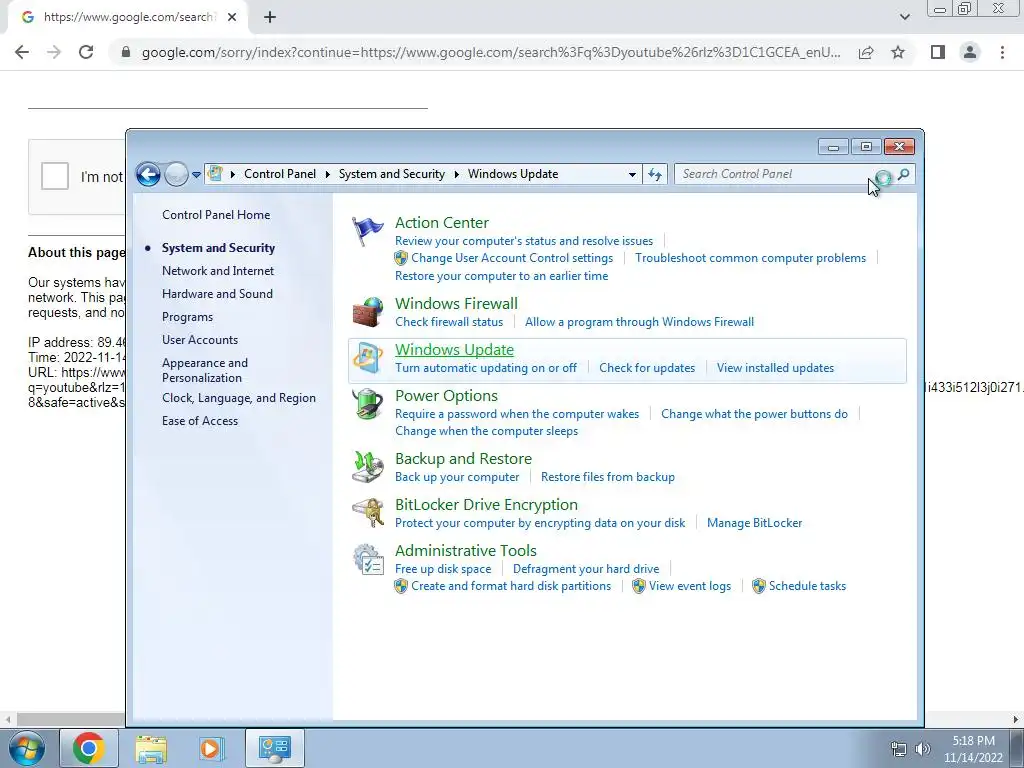The width and height of the screenshot is (1024, 768).
Task: Click Turn automatic updating on or off
Action: (486, 368)
